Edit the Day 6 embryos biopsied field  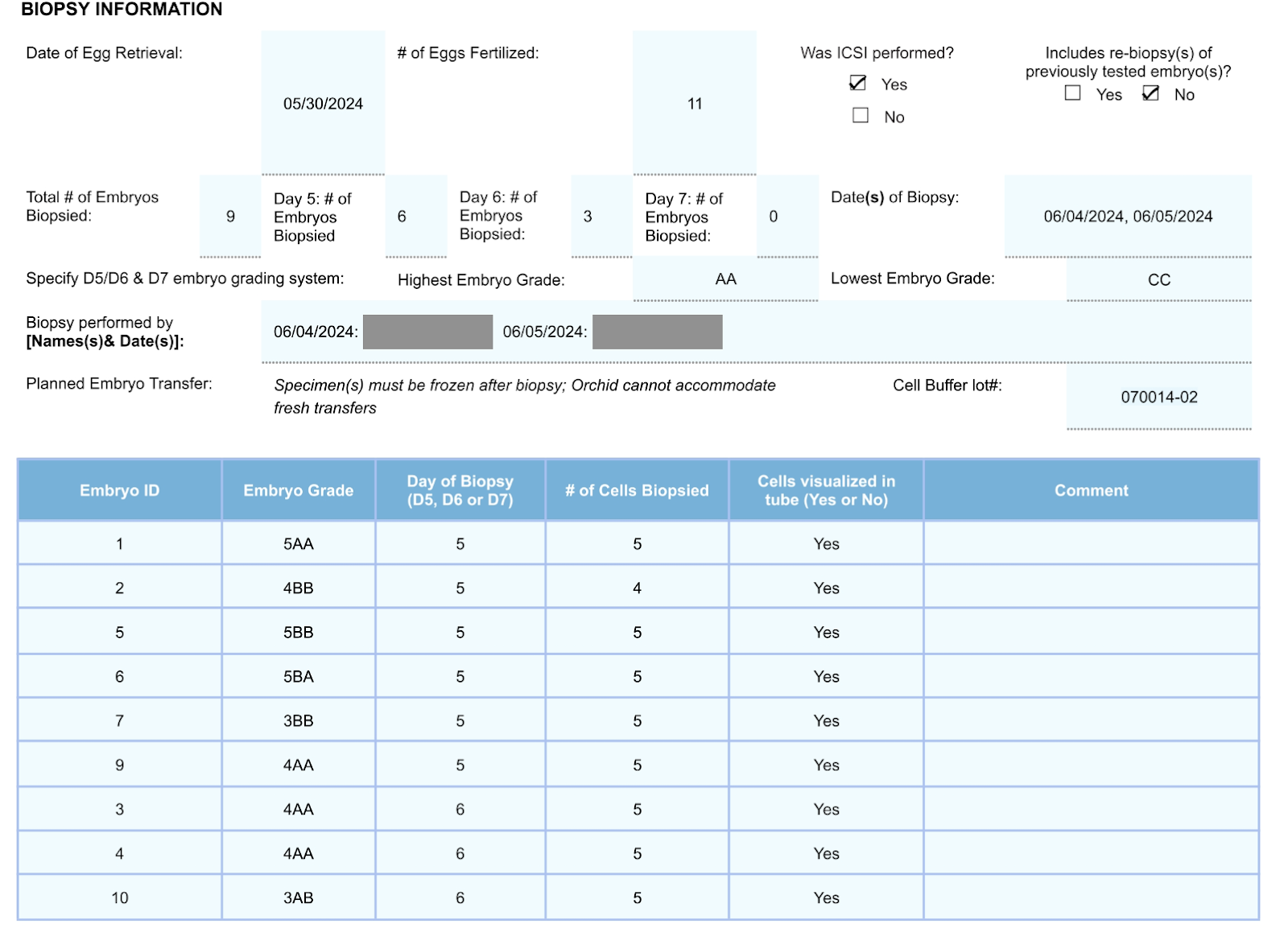(601, 216)
